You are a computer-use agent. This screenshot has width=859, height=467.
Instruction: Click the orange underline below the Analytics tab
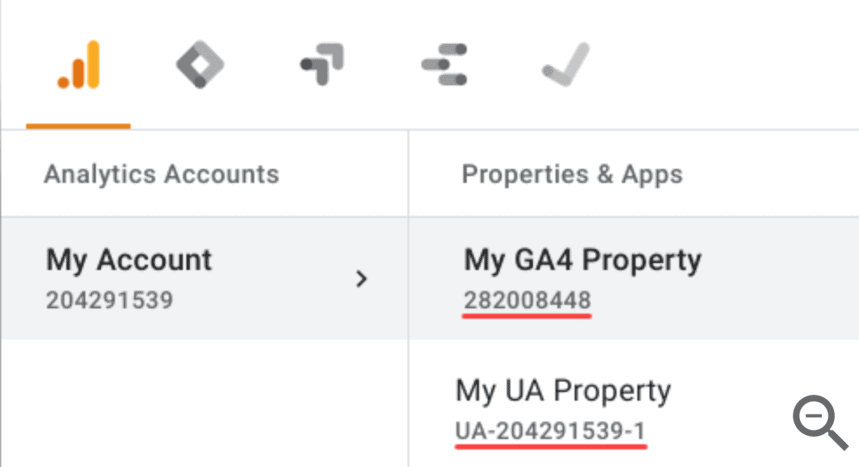(78, 127)
